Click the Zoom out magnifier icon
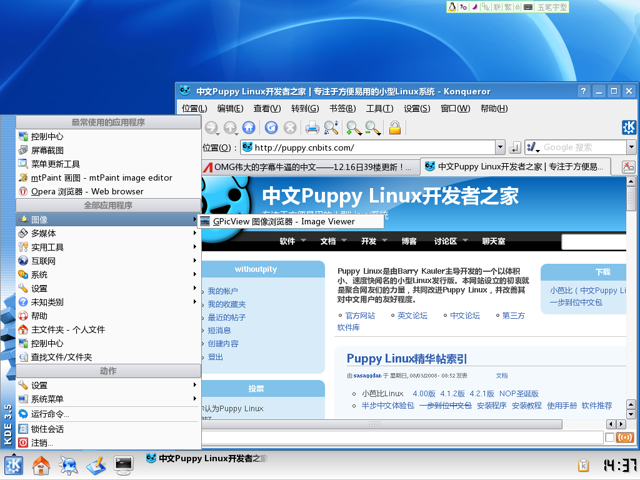This screenshot has height=480, width=640. click(373, 128)
